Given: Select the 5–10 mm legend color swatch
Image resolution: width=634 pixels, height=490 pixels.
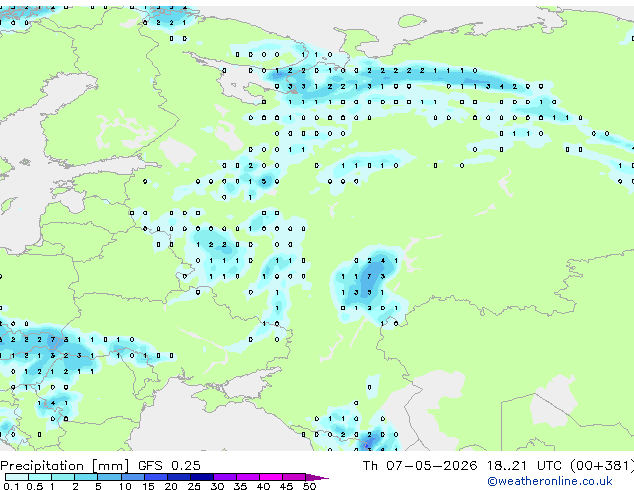Looking at the screenshot, I should [109, 477].
